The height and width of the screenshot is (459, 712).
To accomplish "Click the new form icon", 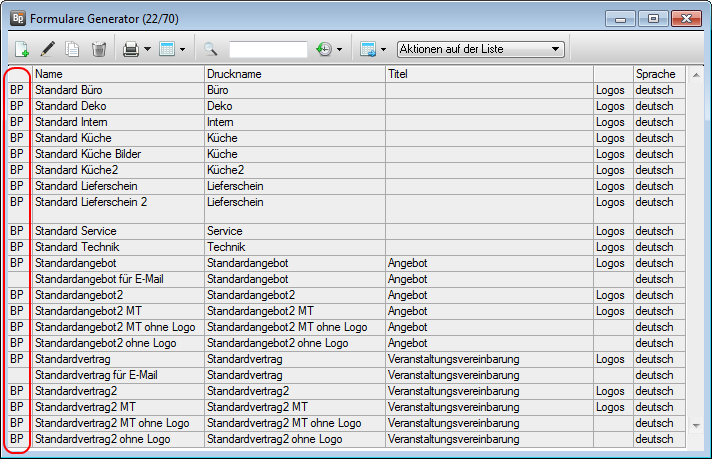I will coord(23,49).
